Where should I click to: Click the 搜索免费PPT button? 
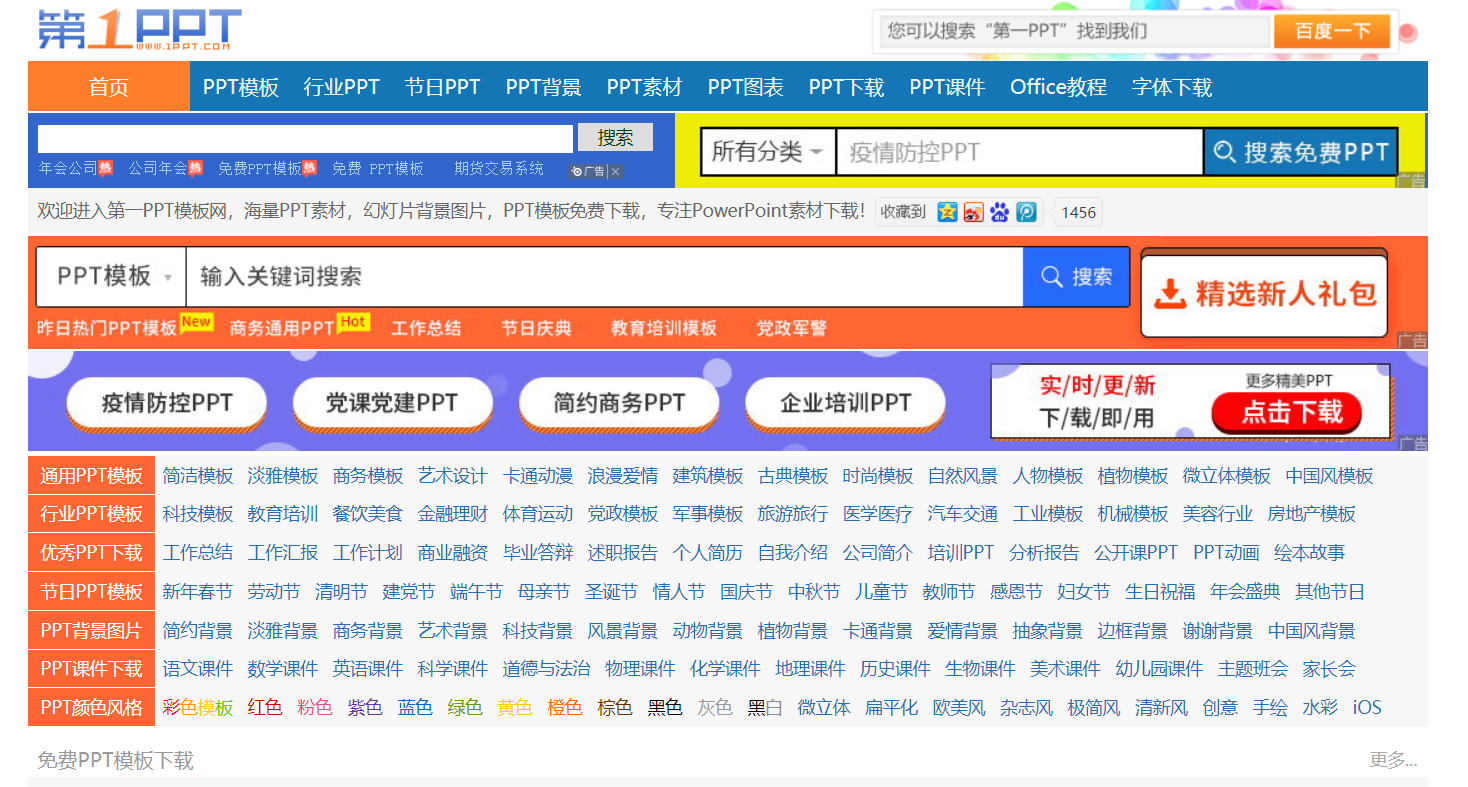point(1301,152)
